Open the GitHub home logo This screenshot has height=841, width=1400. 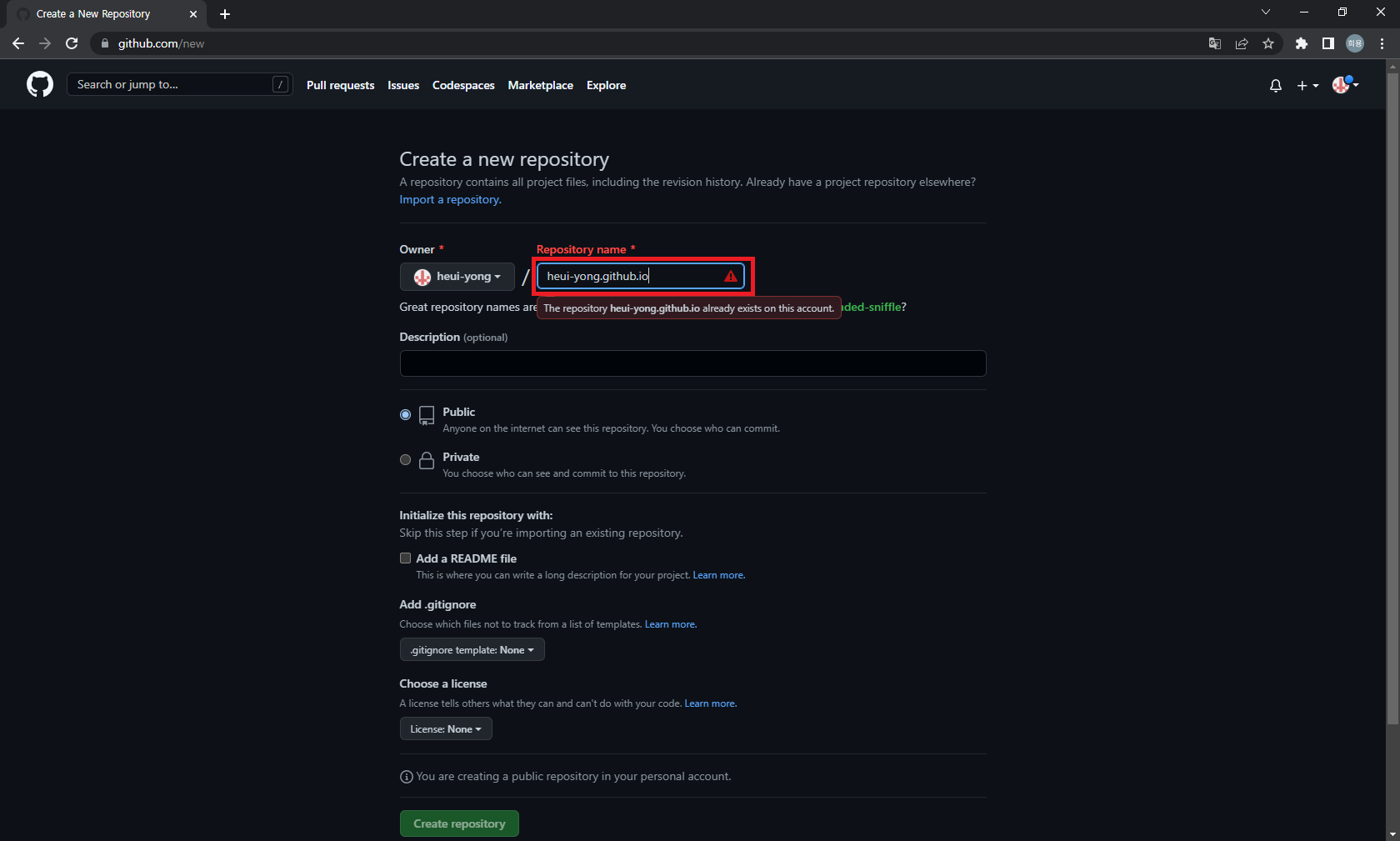click(x=40, y=84)
